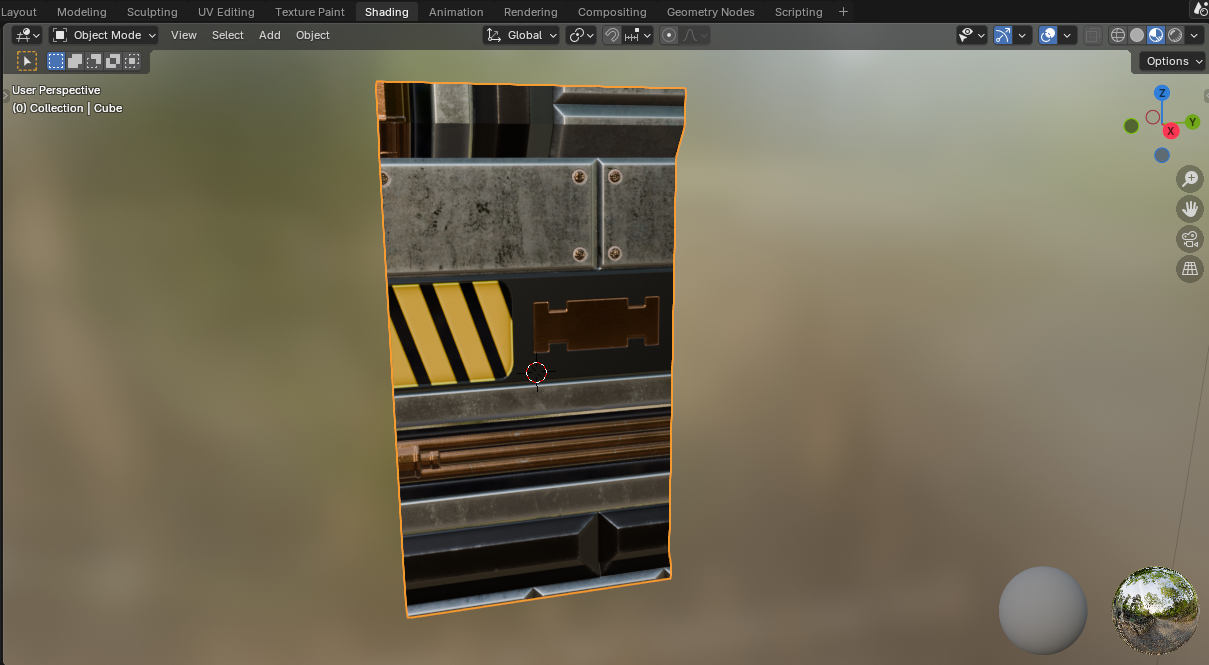Image resolution: width=1209 pixels, height=665 pixels.
Task: Choose Intersect selection mode icon
Action: (132, 61)
